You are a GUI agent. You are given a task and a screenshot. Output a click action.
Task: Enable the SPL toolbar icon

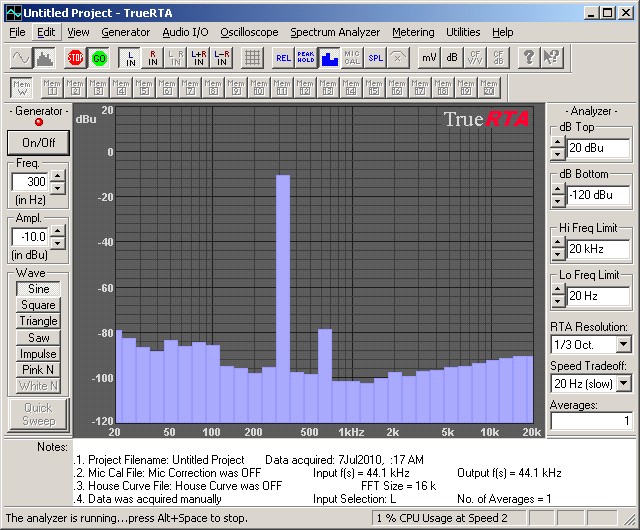click(375, 57)
